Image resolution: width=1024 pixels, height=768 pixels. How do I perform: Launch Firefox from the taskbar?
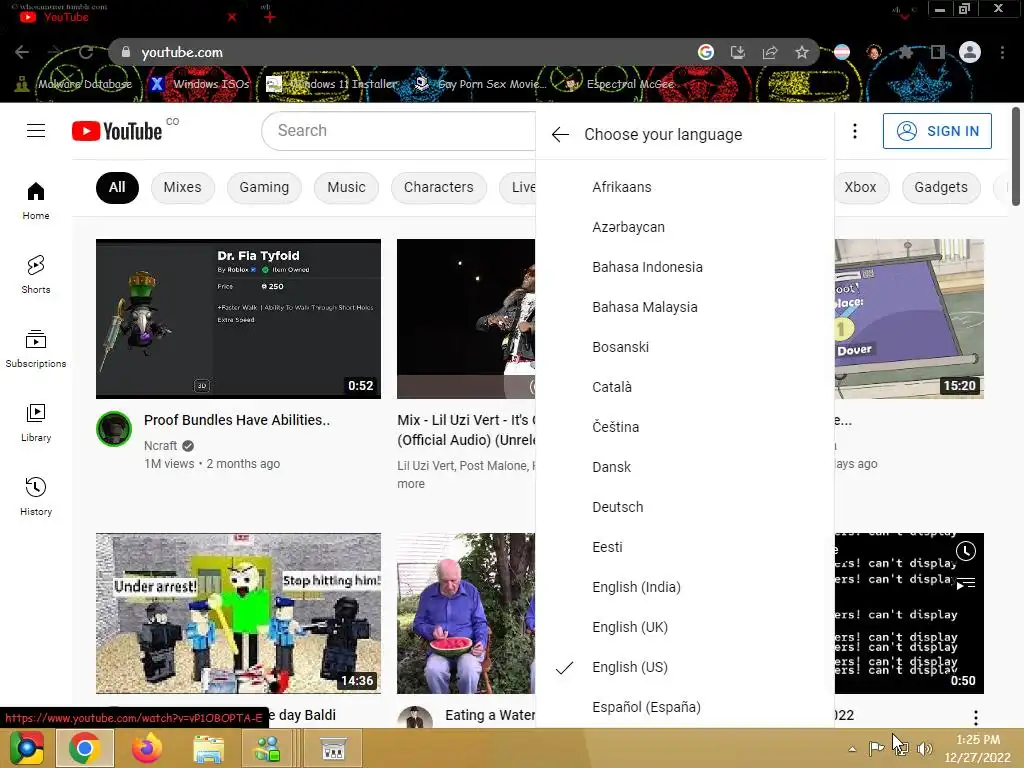click(147, 748)
